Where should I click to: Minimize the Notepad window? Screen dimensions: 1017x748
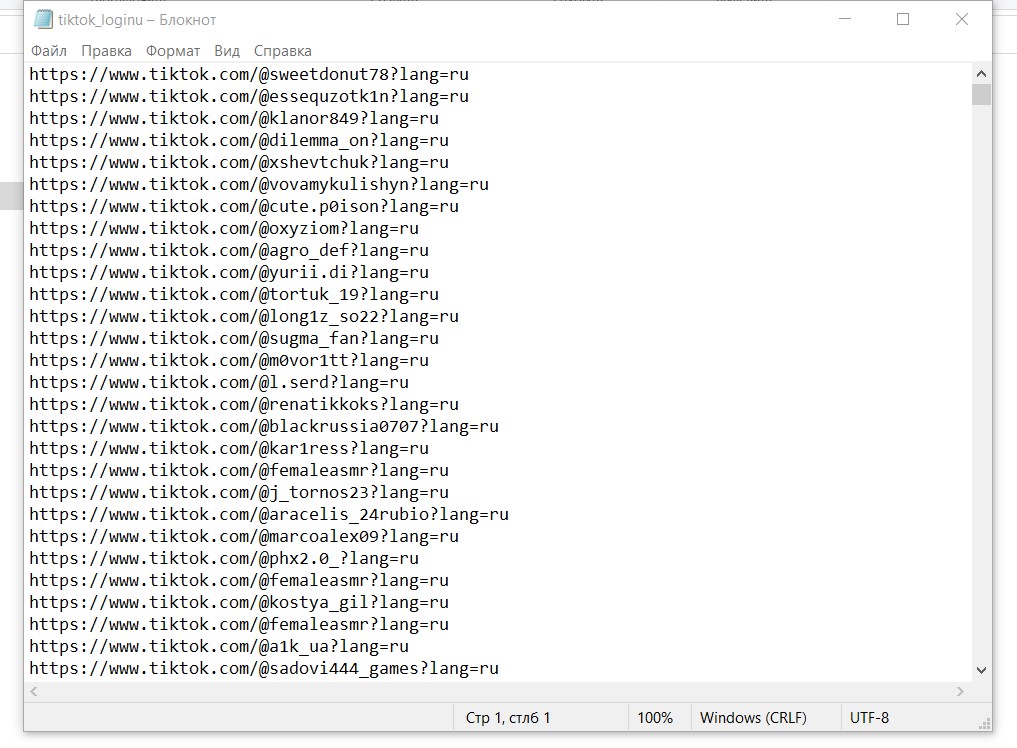coord(844,19)
